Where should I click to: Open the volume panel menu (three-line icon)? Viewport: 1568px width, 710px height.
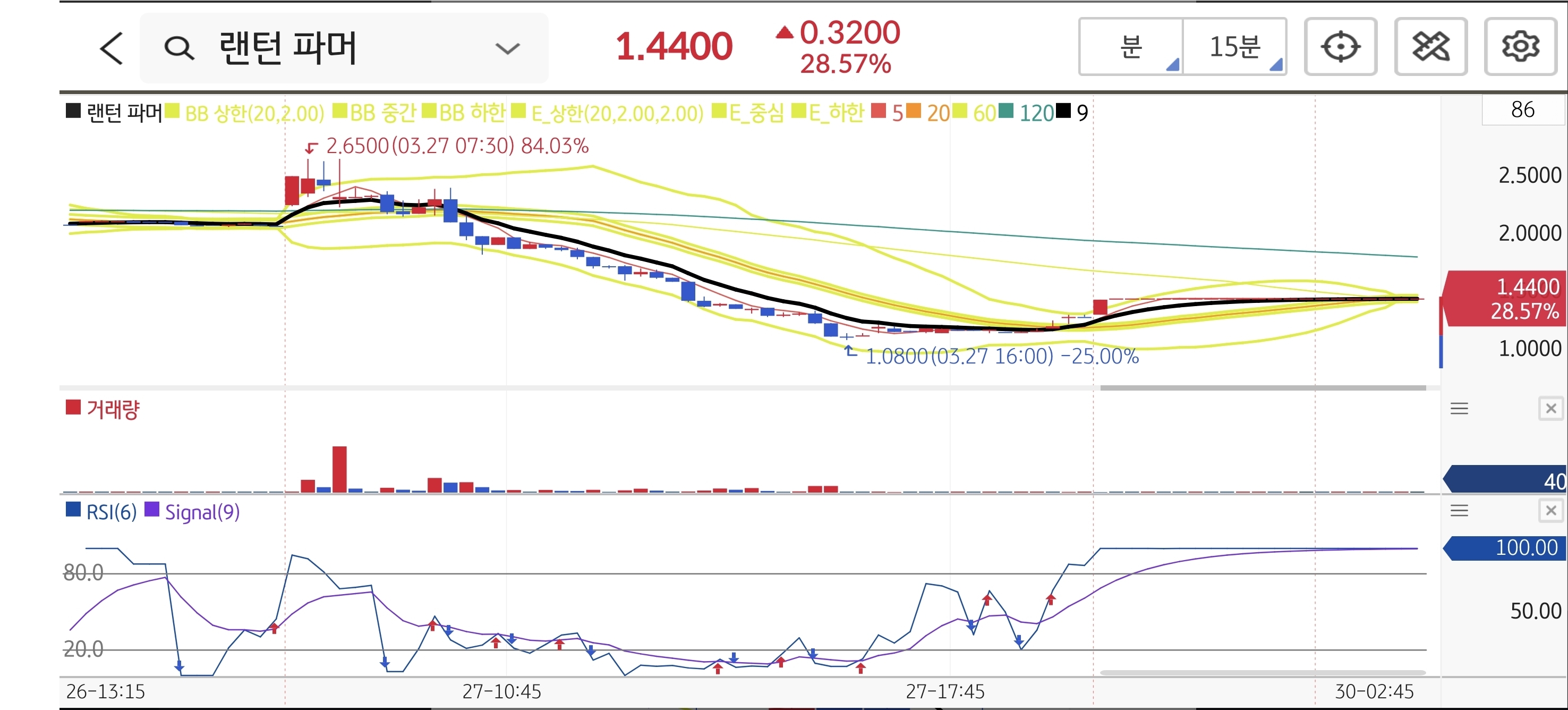(1459, 409)
